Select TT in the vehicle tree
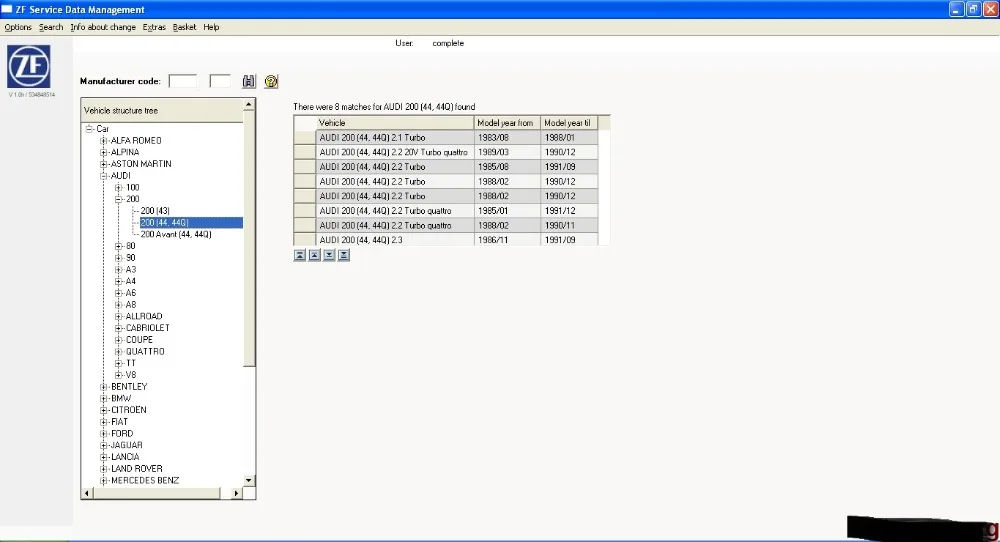Image resolution: width=1000 pixels, height=542 pixels. point(131,363)
